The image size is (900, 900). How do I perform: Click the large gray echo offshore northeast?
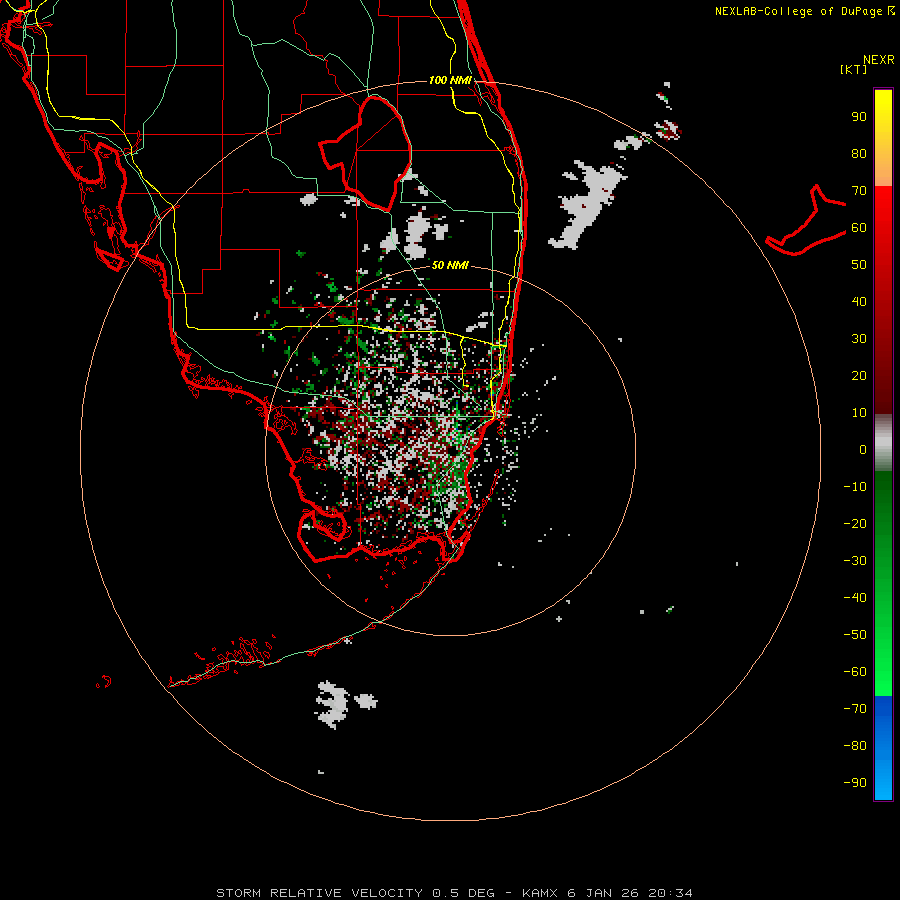585,207
